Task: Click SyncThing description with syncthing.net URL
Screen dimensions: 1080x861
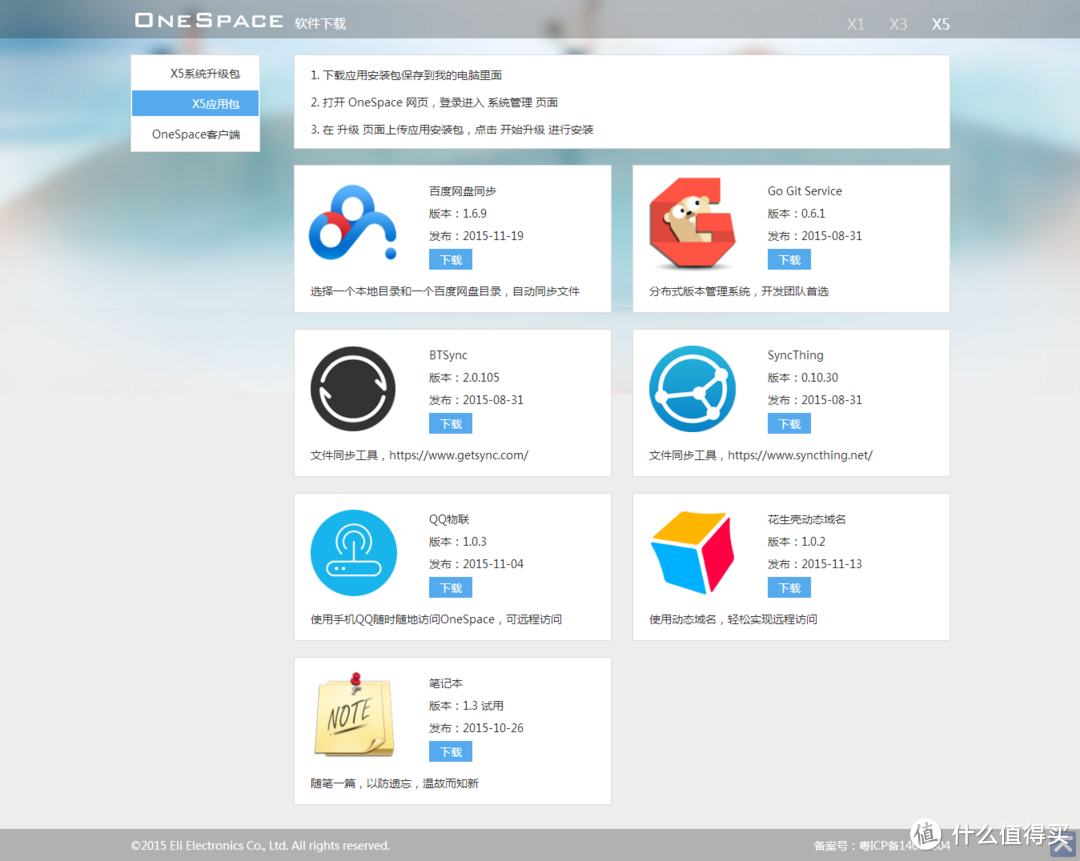Action: [x=761, y=455]
